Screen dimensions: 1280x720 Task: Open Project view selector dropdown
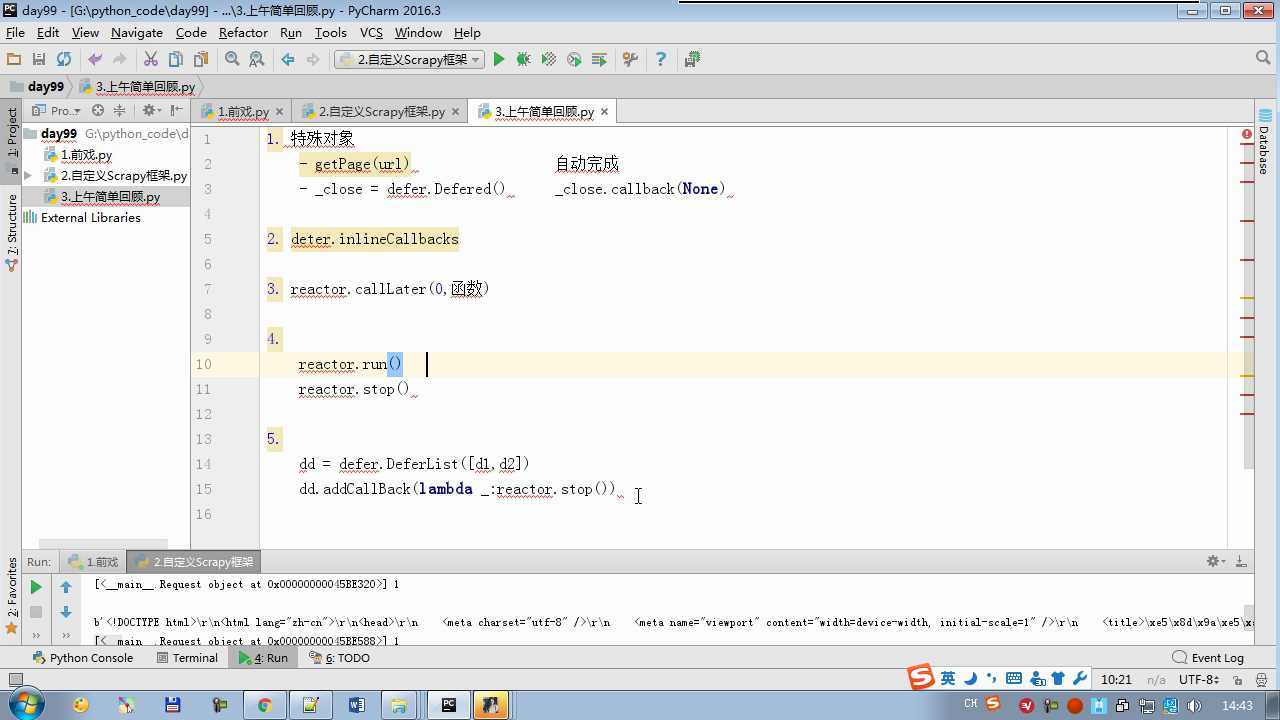coord(56,111)
